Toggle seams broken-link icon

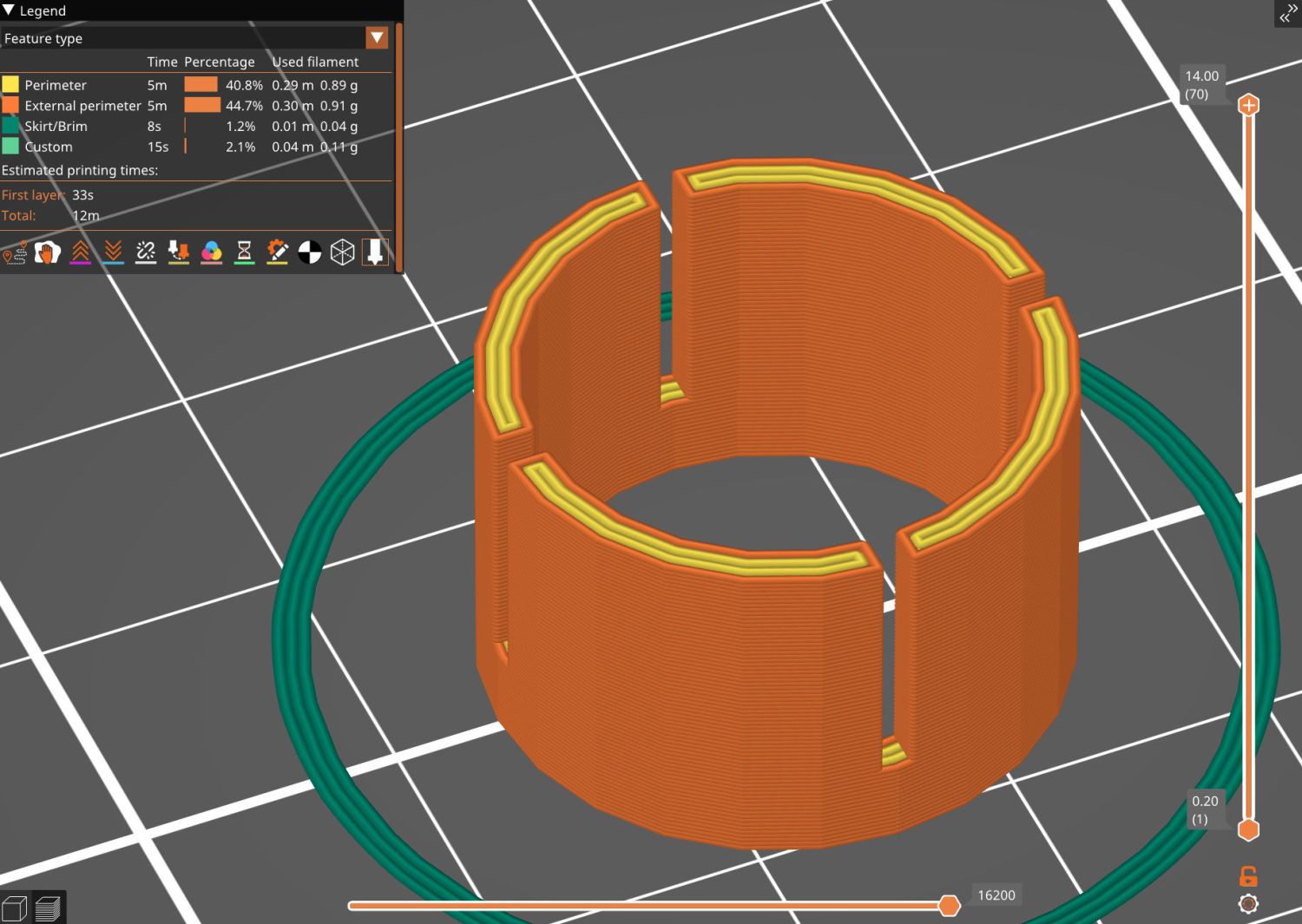coord(146,252)
